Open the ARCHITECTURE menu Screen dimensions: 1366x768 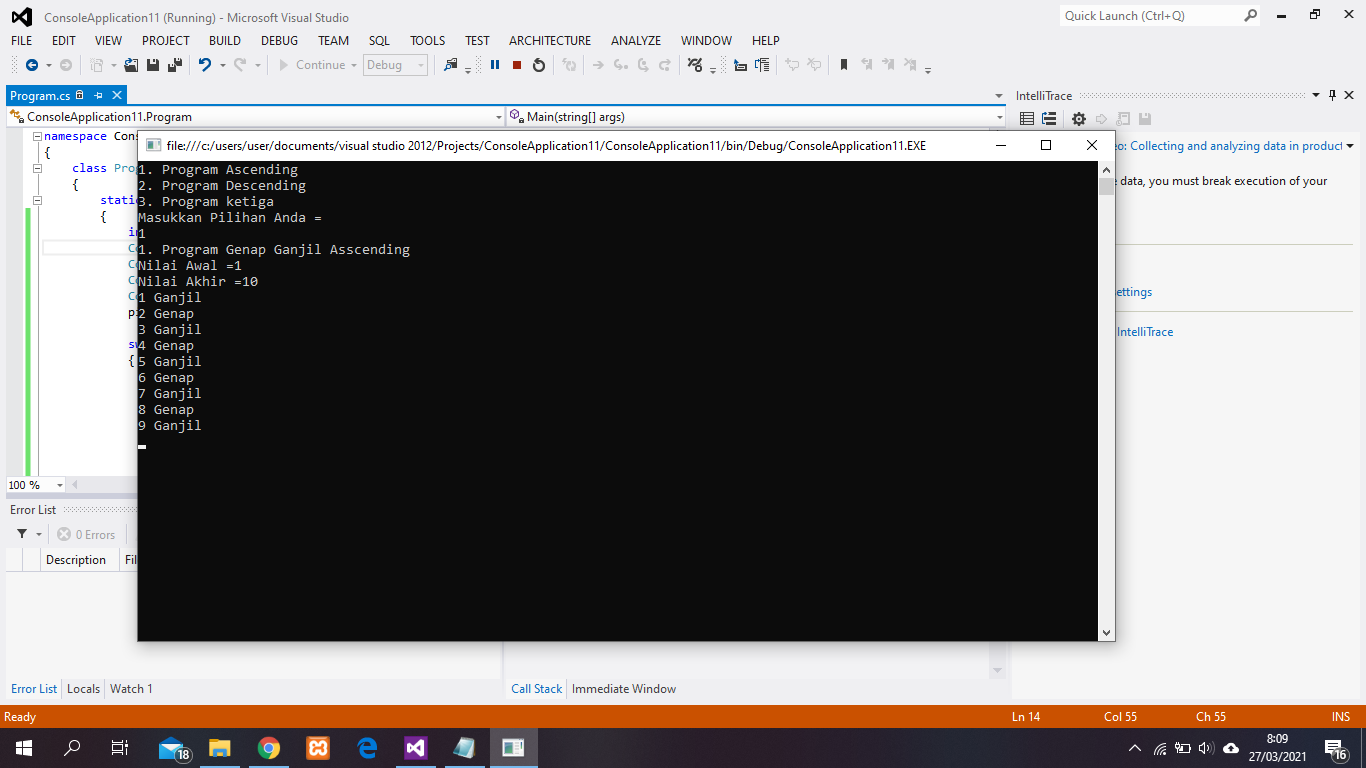(550, 41)
